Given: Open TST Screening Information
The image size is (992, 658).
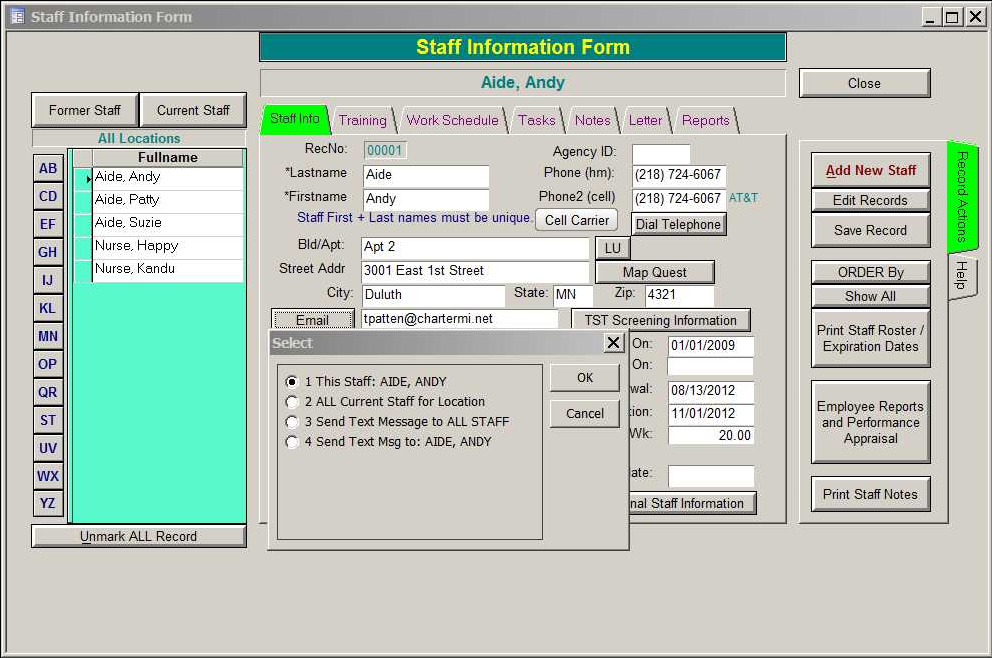Looking at the screenshot, I should (660, 320).
